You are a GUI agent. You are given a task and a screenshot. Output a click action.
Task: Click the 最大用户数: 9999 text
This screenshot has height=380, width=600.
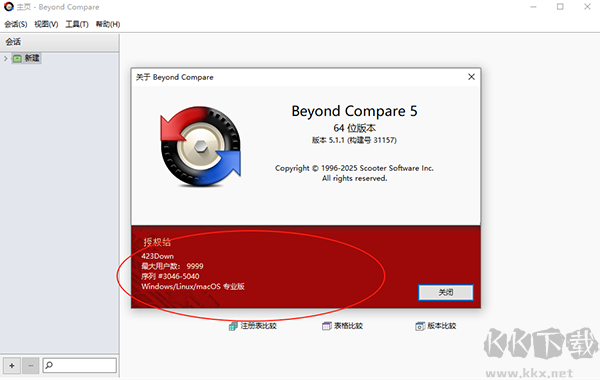[x=172, y=266]
